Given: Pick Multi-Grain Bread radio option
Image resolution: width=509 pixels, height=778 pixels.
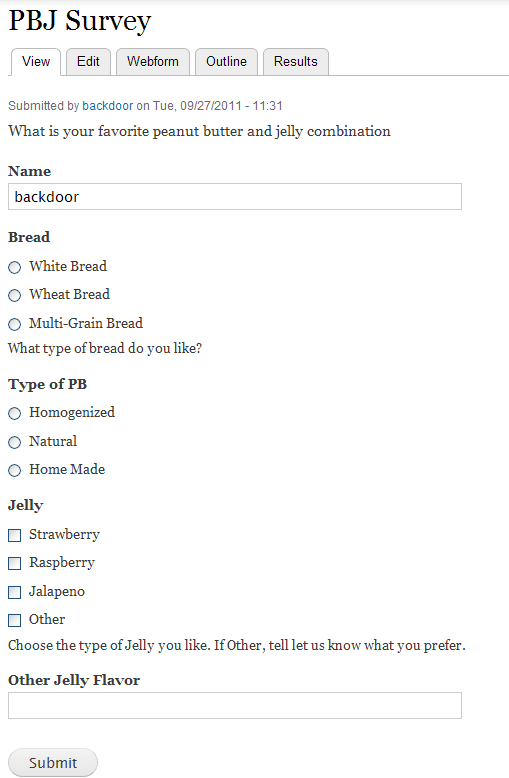Looking at the screenshot, I should [14, 324].
